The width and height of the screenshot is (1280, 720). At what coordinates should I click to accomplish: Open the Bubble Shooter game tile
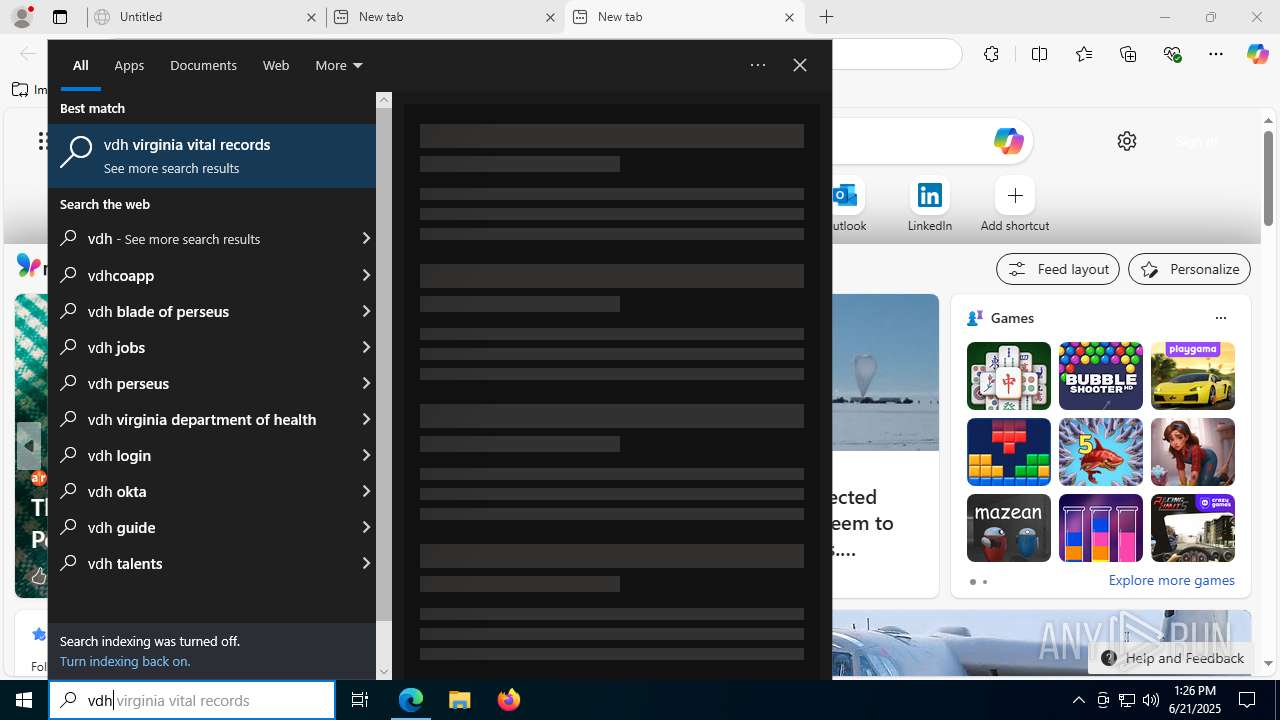[x=1100, y=376]
